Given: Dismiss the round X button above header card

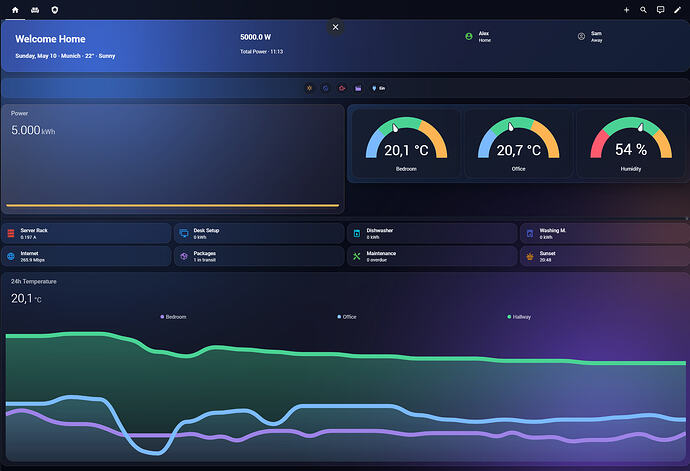Looking at the screenshot, I should [335, 27].
